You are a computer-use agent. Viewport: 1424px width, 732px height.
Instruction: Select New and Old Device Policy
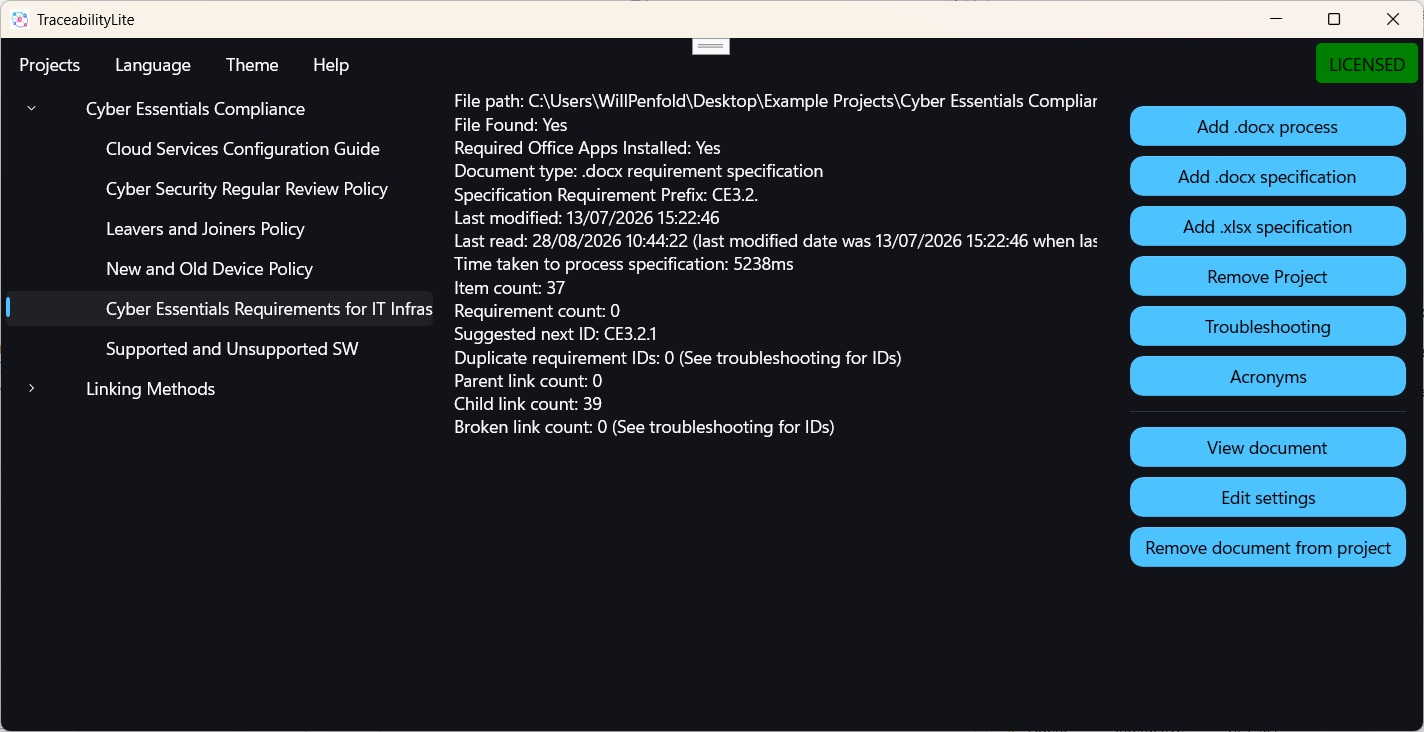pyautogui.click(x=209, y=269)
